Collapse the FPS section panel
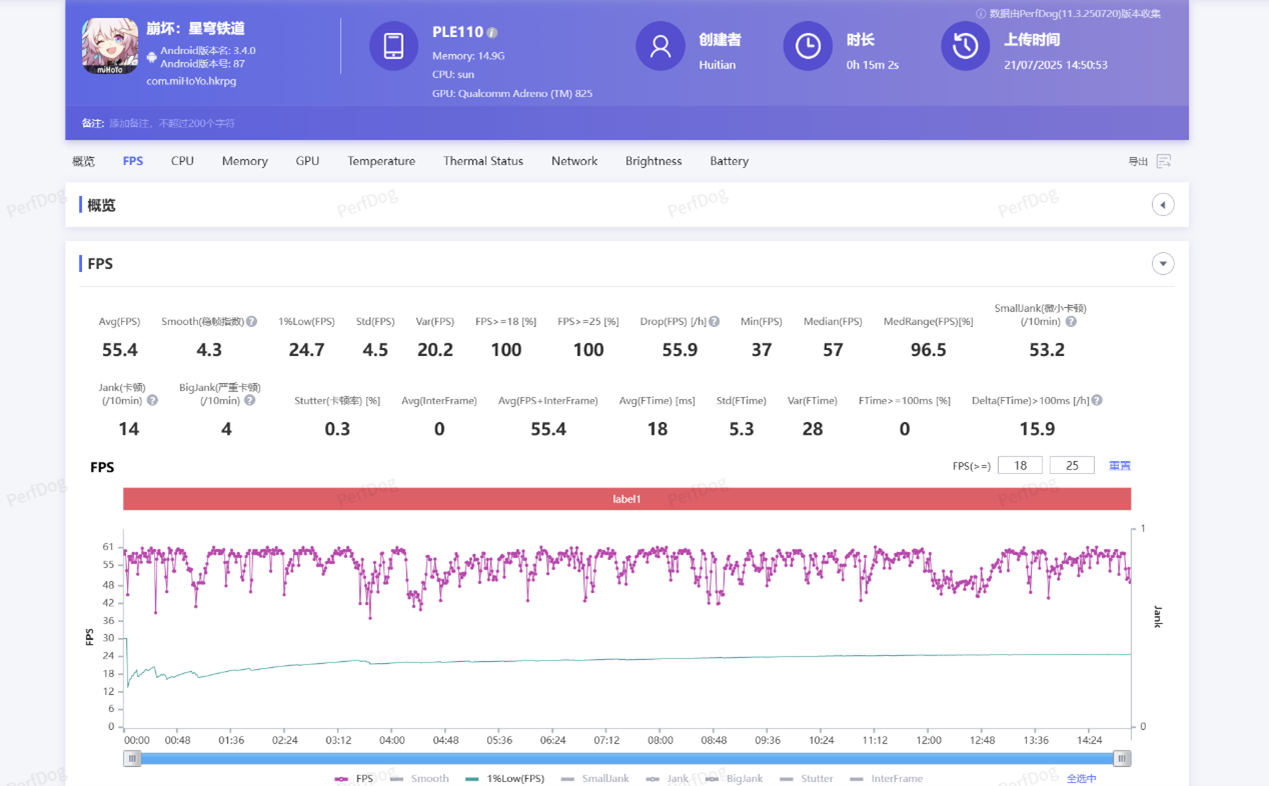The image size is (1269, 786). (x=1162, y=264)
